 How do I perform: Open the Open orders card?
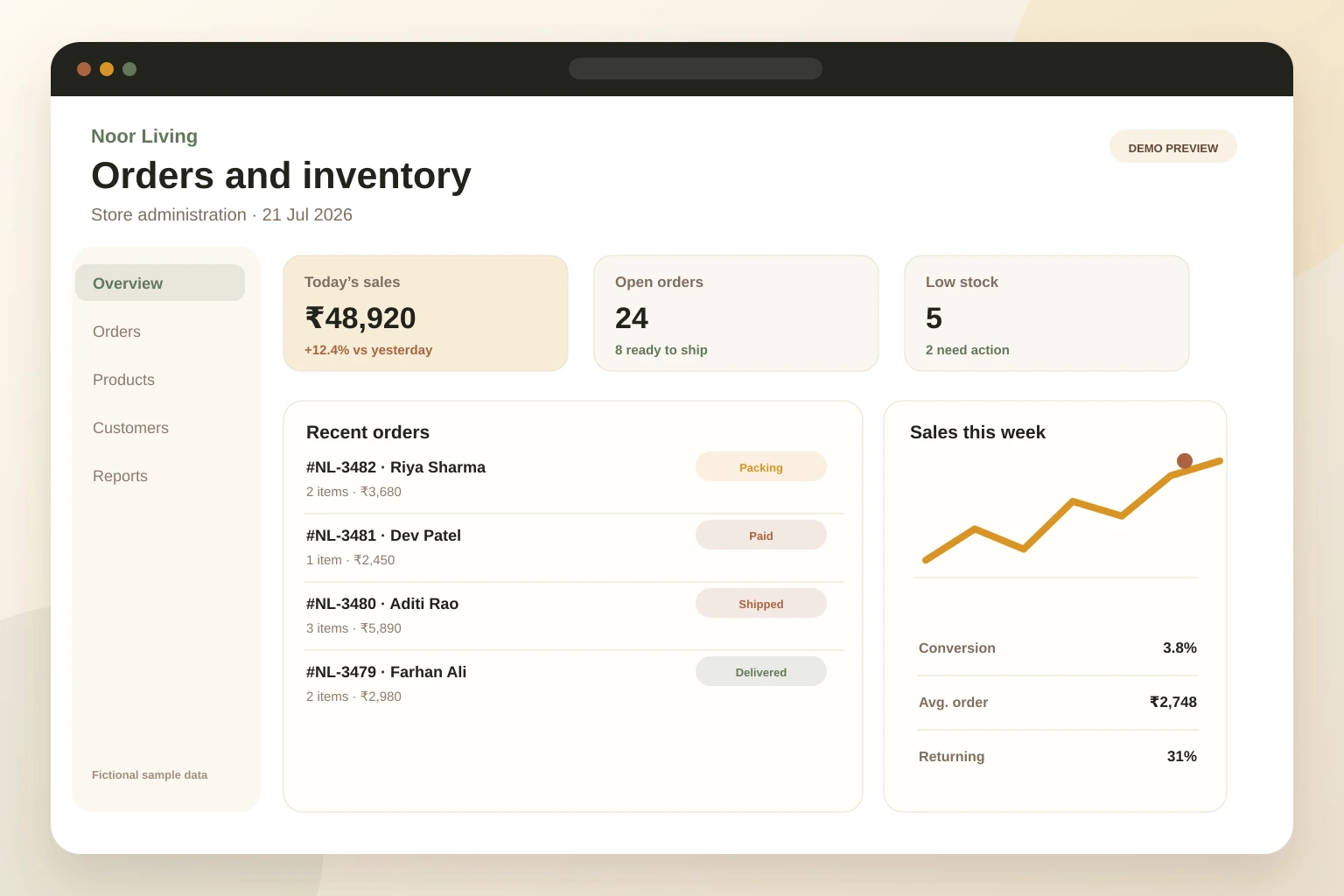tap(736, 313)
